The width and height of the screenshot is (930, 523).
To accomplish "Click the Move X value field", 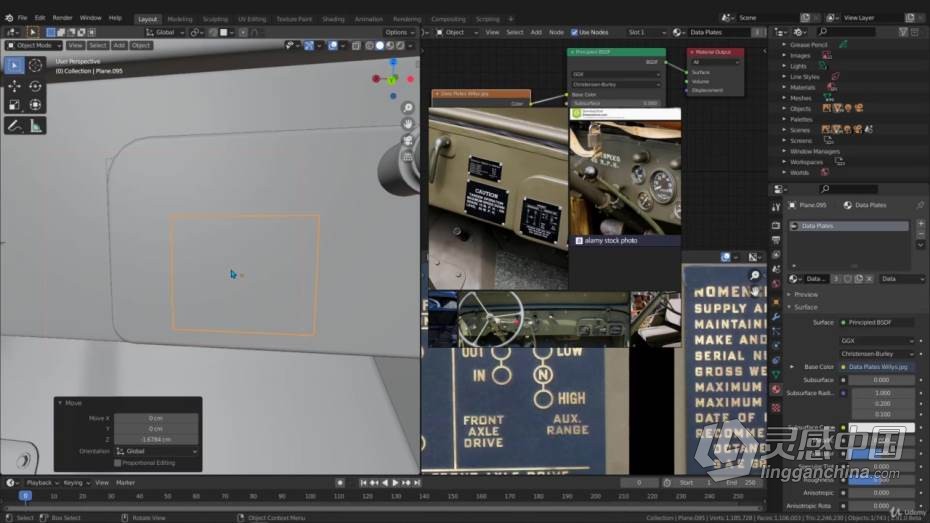I will (x=156, y=418).
